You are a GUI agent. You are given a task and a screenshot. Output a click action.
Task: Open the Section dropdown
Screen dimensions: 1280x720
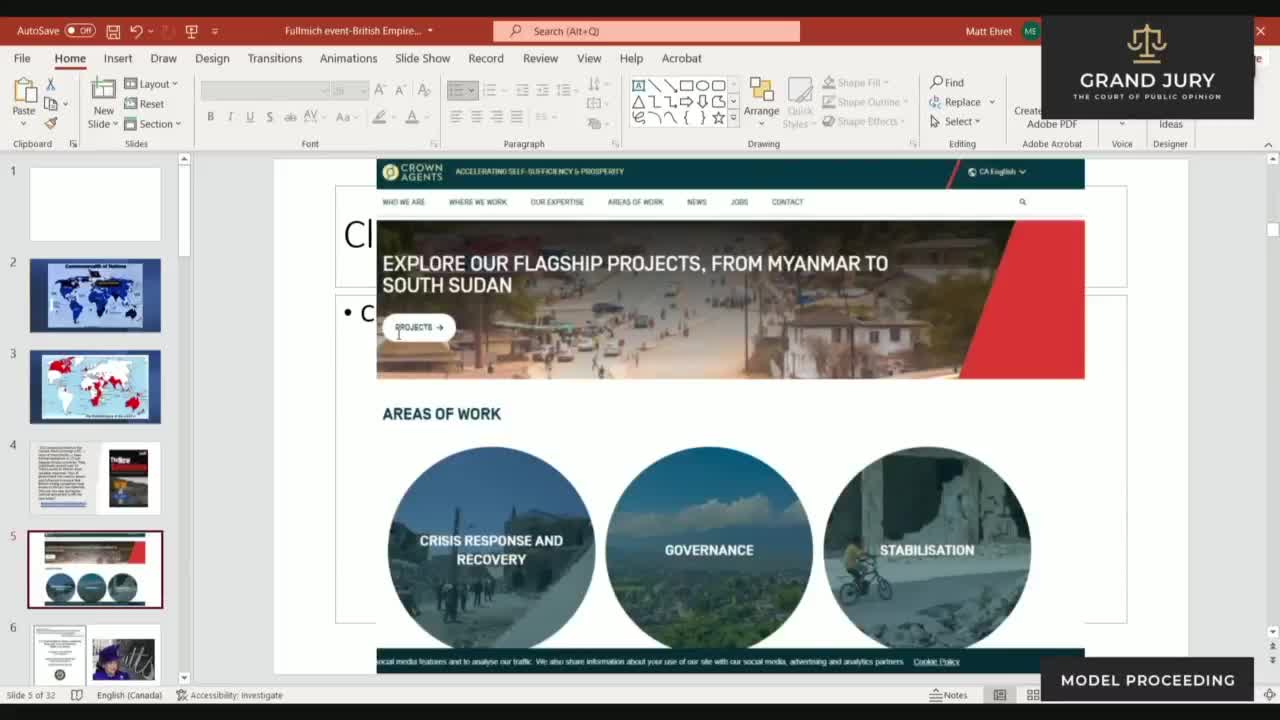[153, 124]
